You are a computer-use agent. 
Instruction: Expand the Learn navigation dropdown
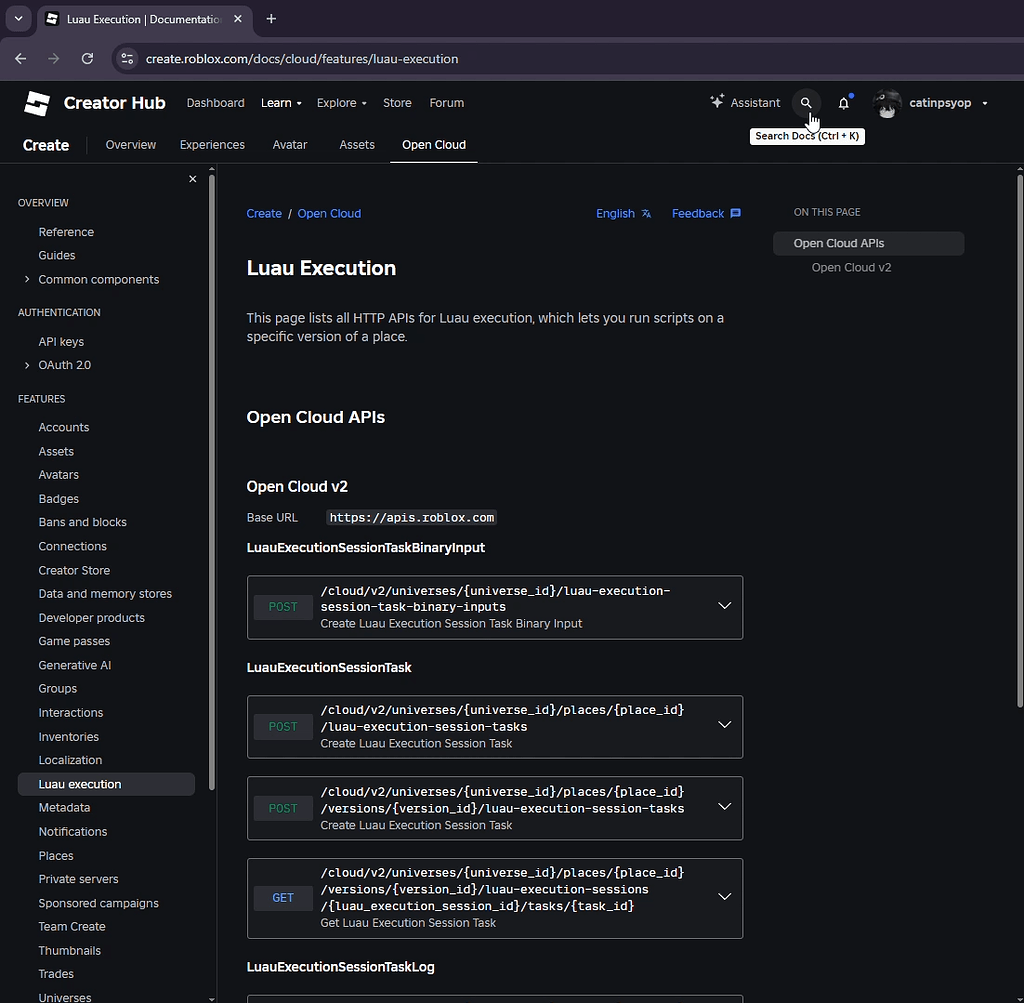[281, 102]
